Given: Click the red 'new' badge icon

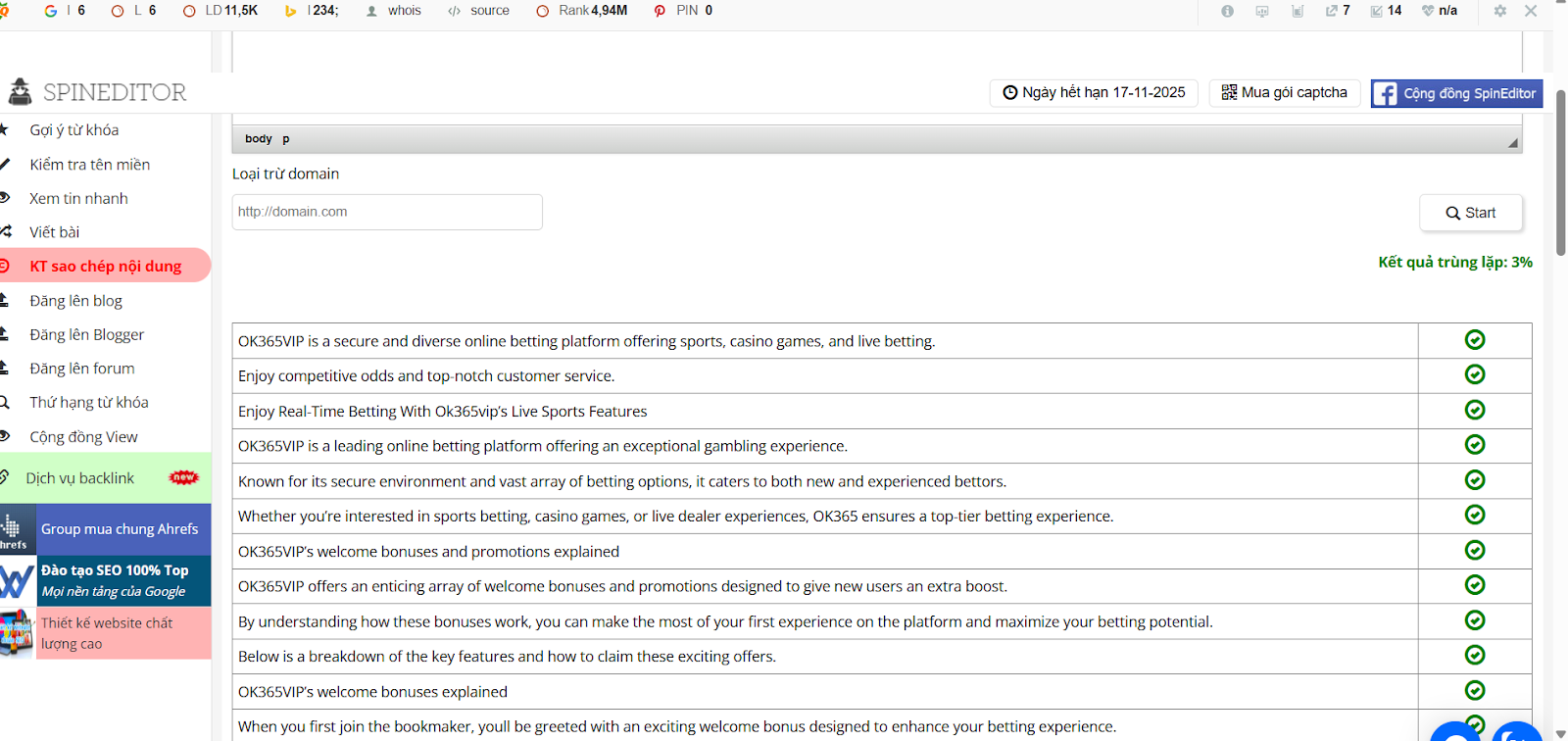Looking at the screenshot, I should click(183, 477).
